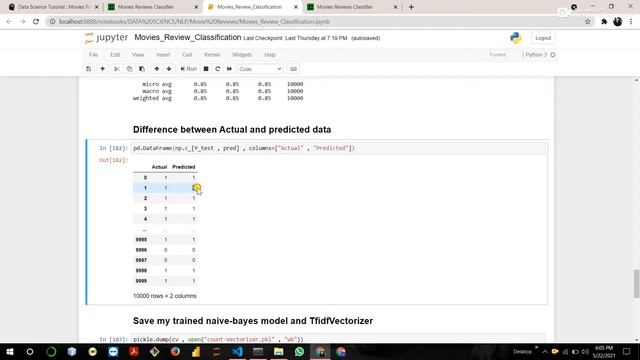This screenshot has width=640, height=360.
Task: Open the cell type Code dropdown
Action: click(x=260, y=69)
